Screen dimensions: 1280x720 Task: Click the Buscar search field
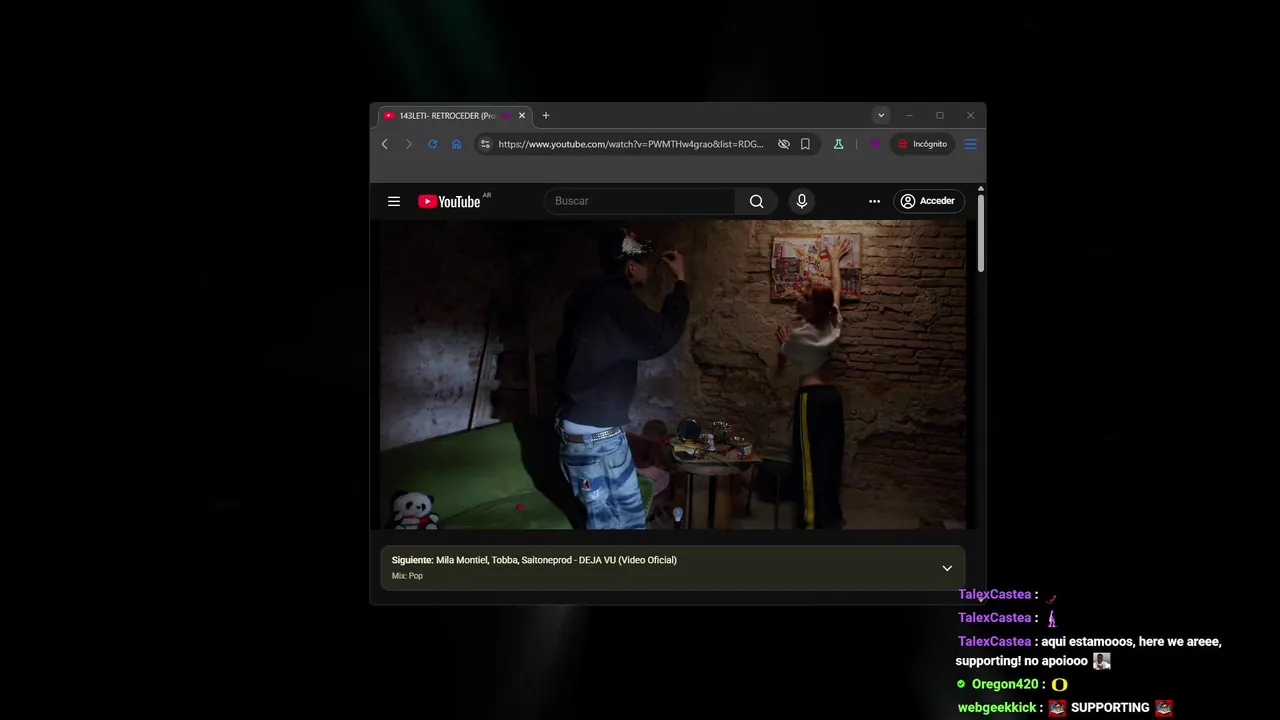640,201
